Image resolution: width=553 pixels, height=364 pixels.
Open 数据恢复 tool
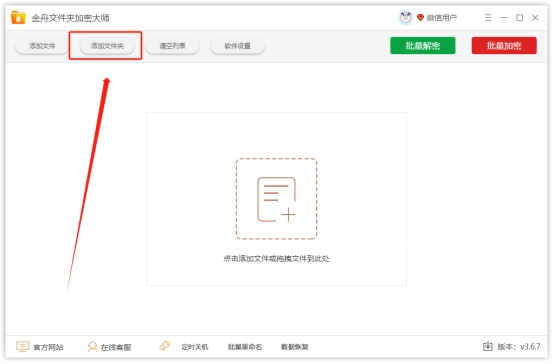(294, 347)
